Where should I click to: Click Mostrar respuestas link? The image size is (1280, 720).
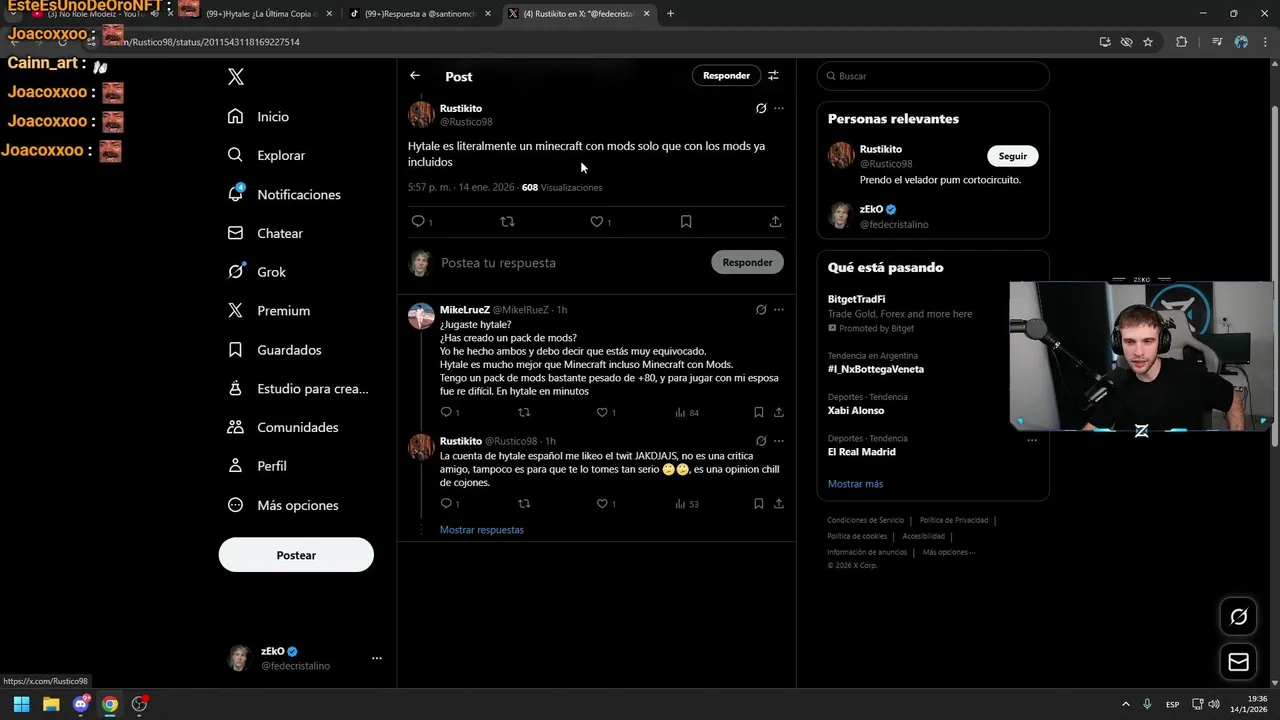tap(482, 530)
